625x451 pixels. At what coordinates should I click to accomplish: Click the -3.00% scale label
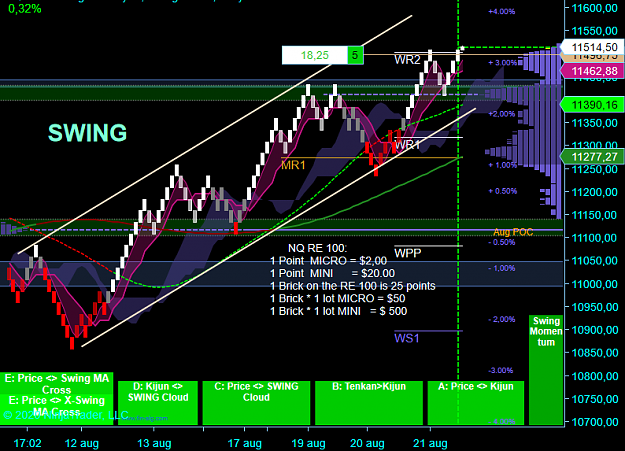(x=501, y=370)
